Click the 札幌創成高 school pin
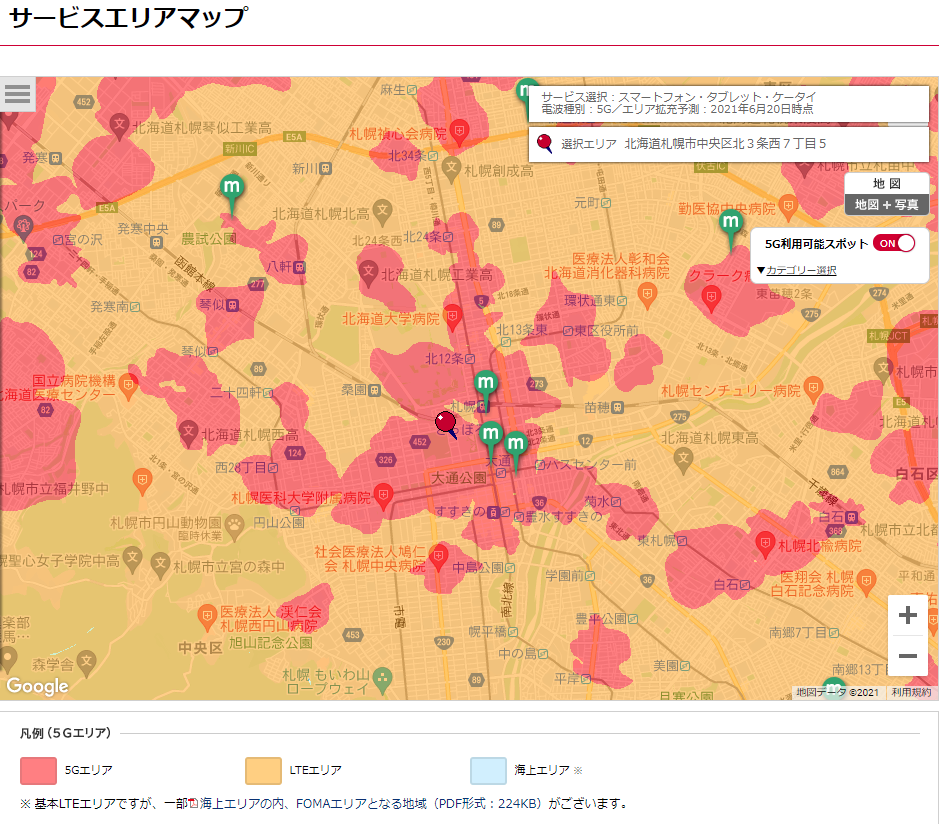Screen dimensions: 940x824 tap(451, 169)
